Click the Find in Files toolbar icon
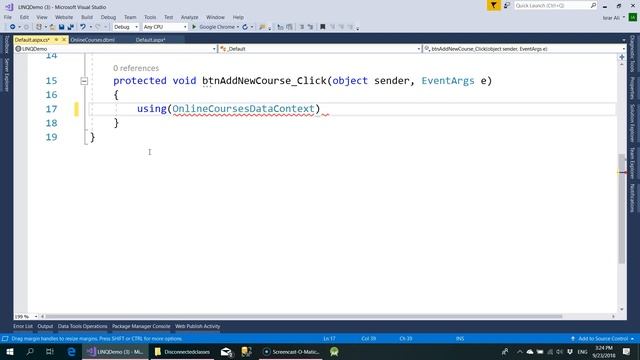 pos(262,27)
